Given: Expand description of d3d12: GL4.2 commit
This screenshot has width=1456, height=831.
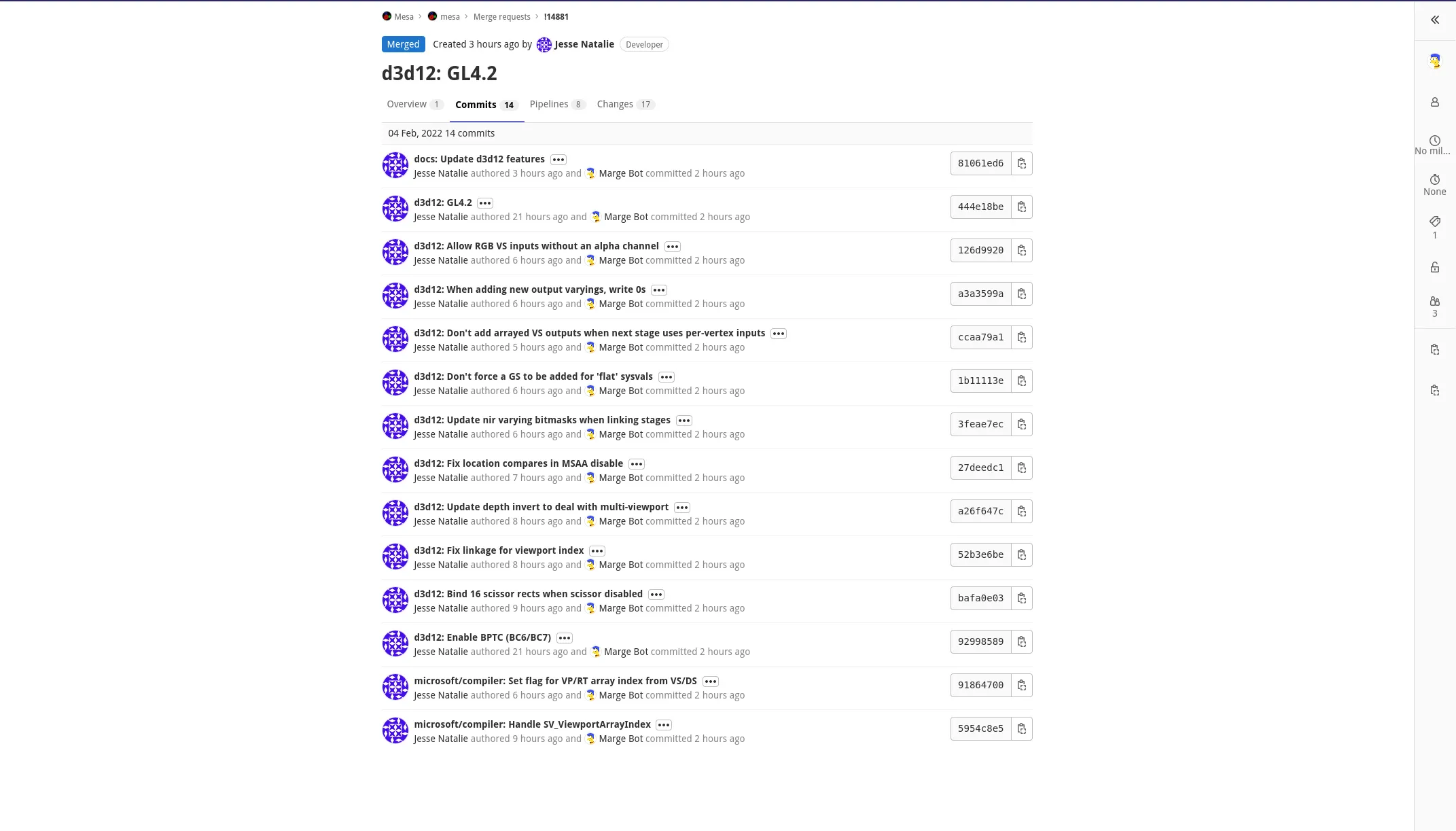Looking at the screenshot, I should [x=485, y=203].
